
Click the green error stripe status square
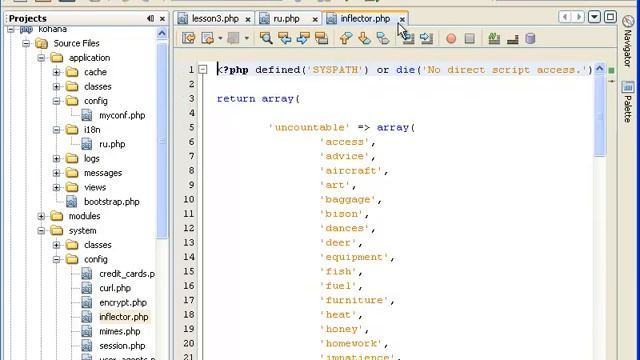611,71
